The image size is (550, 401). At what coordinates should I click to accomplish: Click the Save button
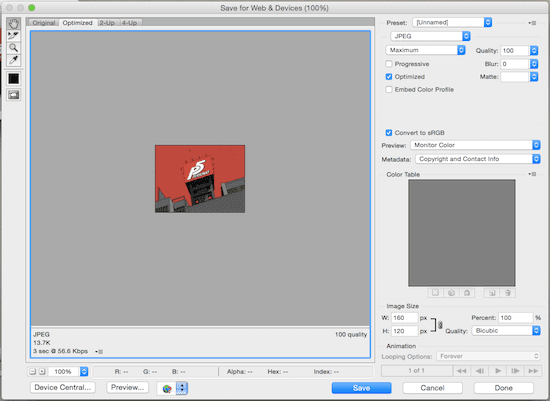click(x=362, y=388)
